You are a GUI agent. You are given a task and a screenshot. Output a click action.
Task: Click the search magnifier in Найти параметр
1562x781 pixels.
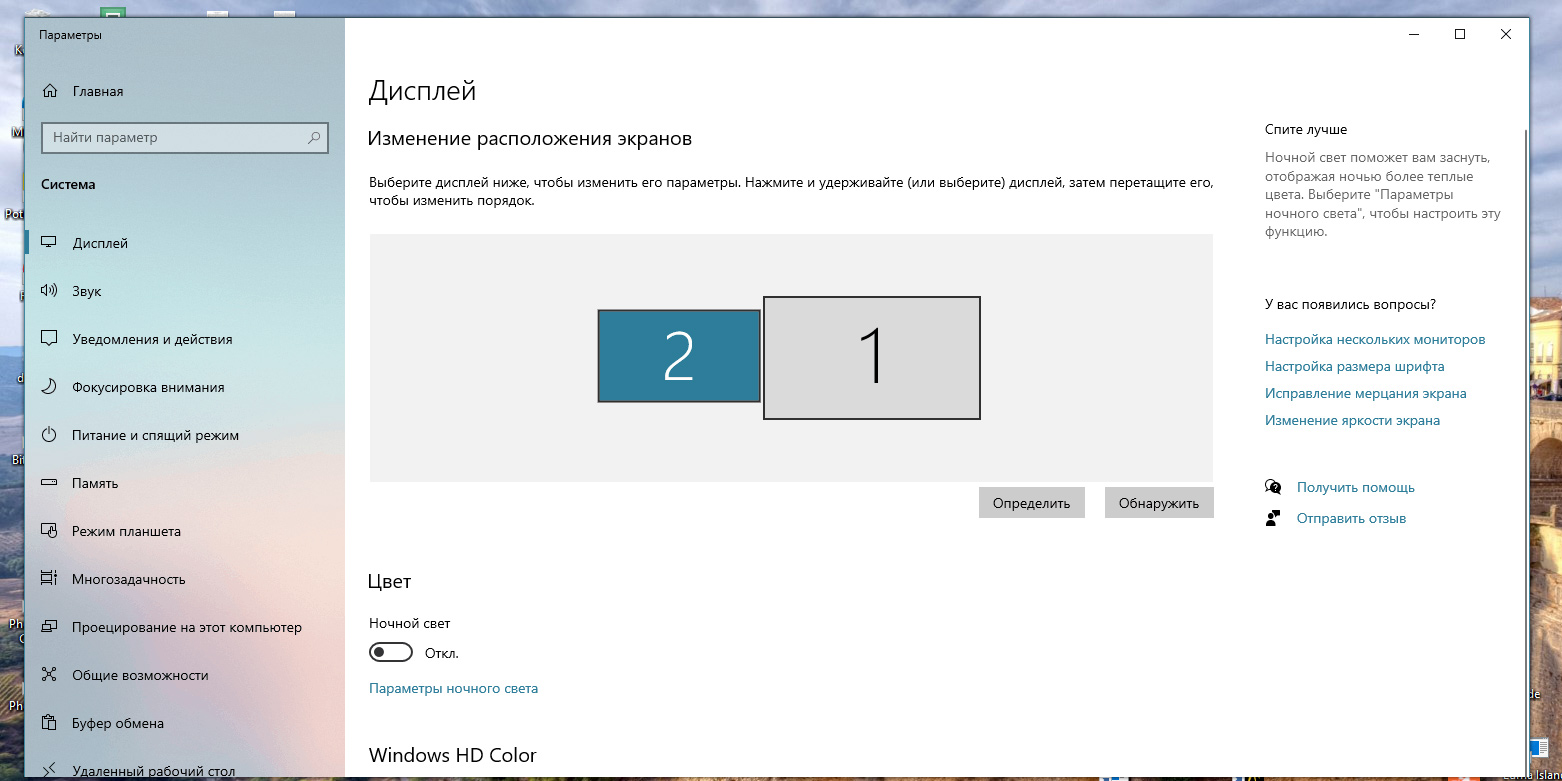(x=314, y=137)
